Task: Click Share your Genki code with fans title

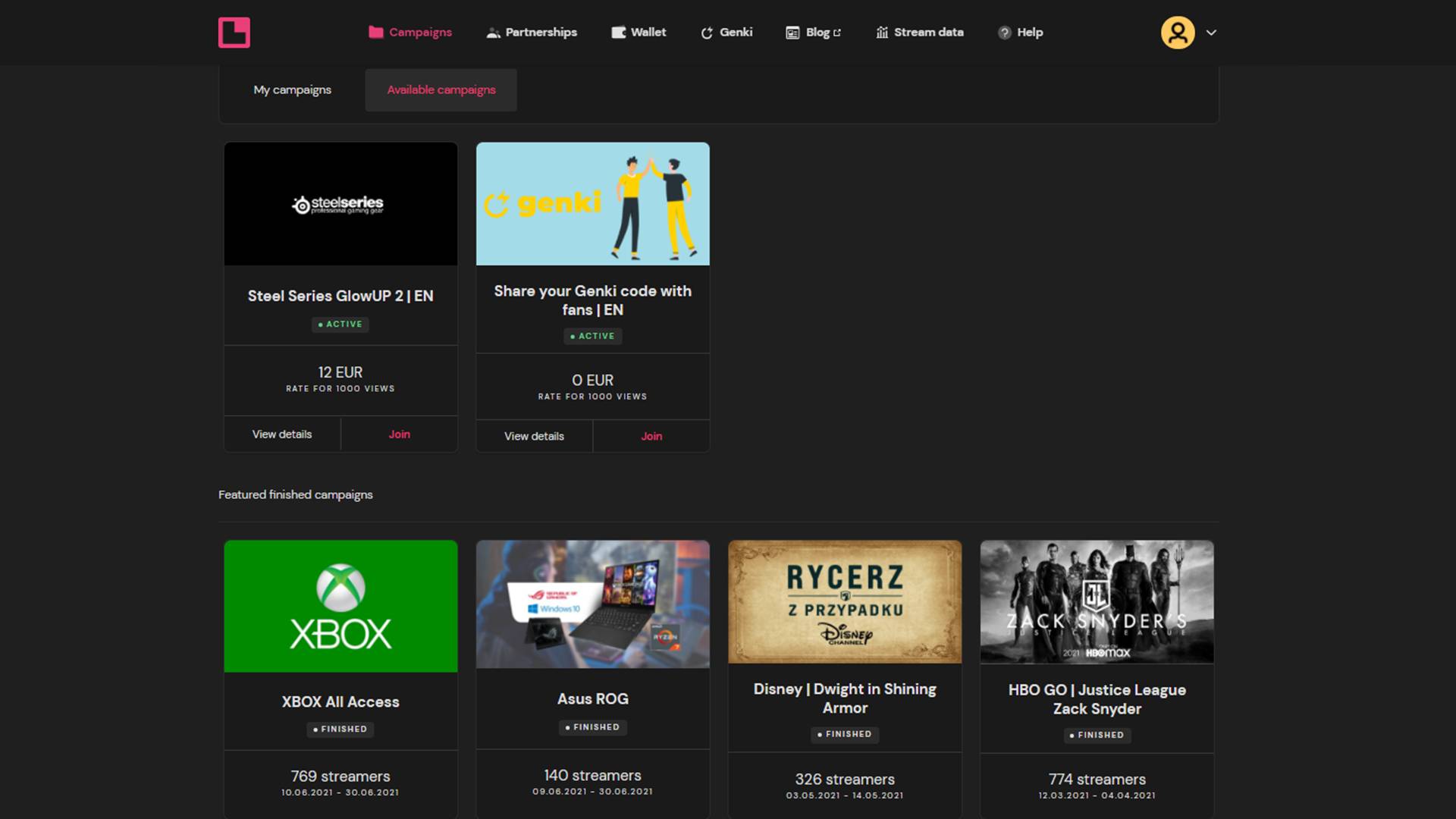Action: point(593,300)
